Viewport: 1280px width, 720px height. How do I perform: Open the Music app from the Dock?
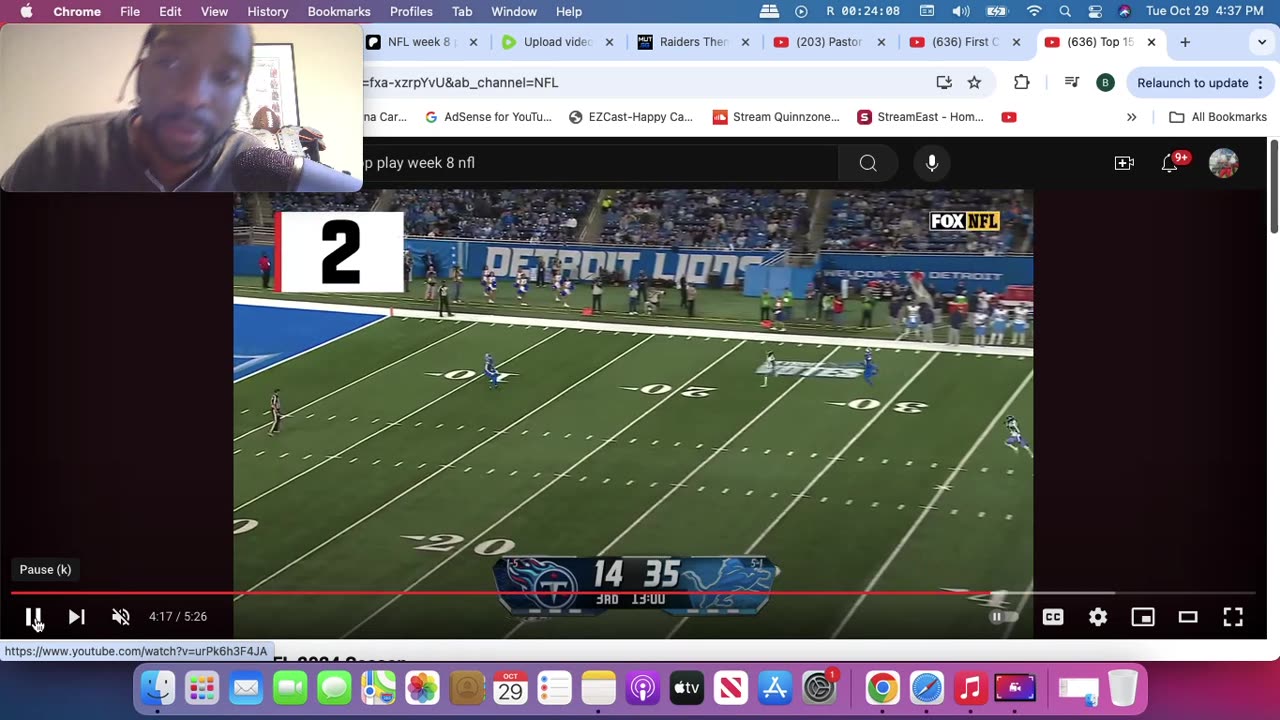tap(970, 688)
